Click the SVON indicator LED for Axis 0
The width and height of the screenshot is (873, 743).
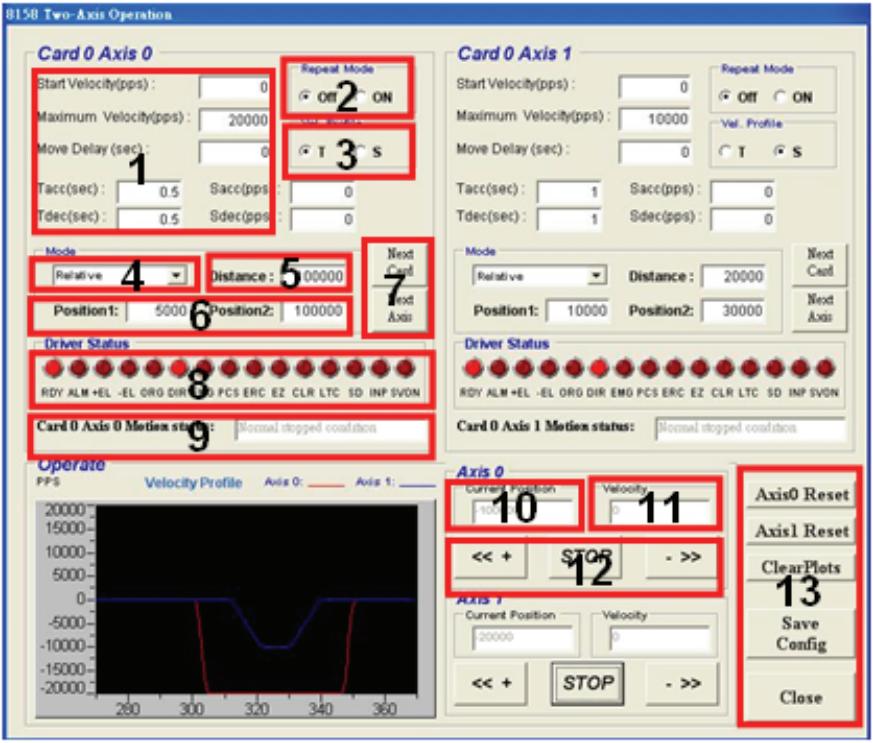tap(405, 368)
